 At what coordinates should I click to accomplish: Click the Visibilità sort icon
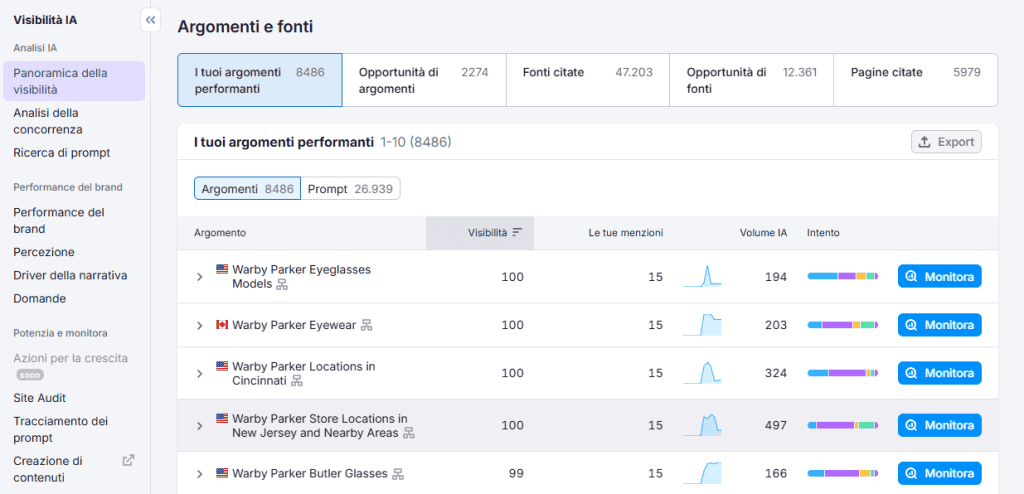(517, 232)
